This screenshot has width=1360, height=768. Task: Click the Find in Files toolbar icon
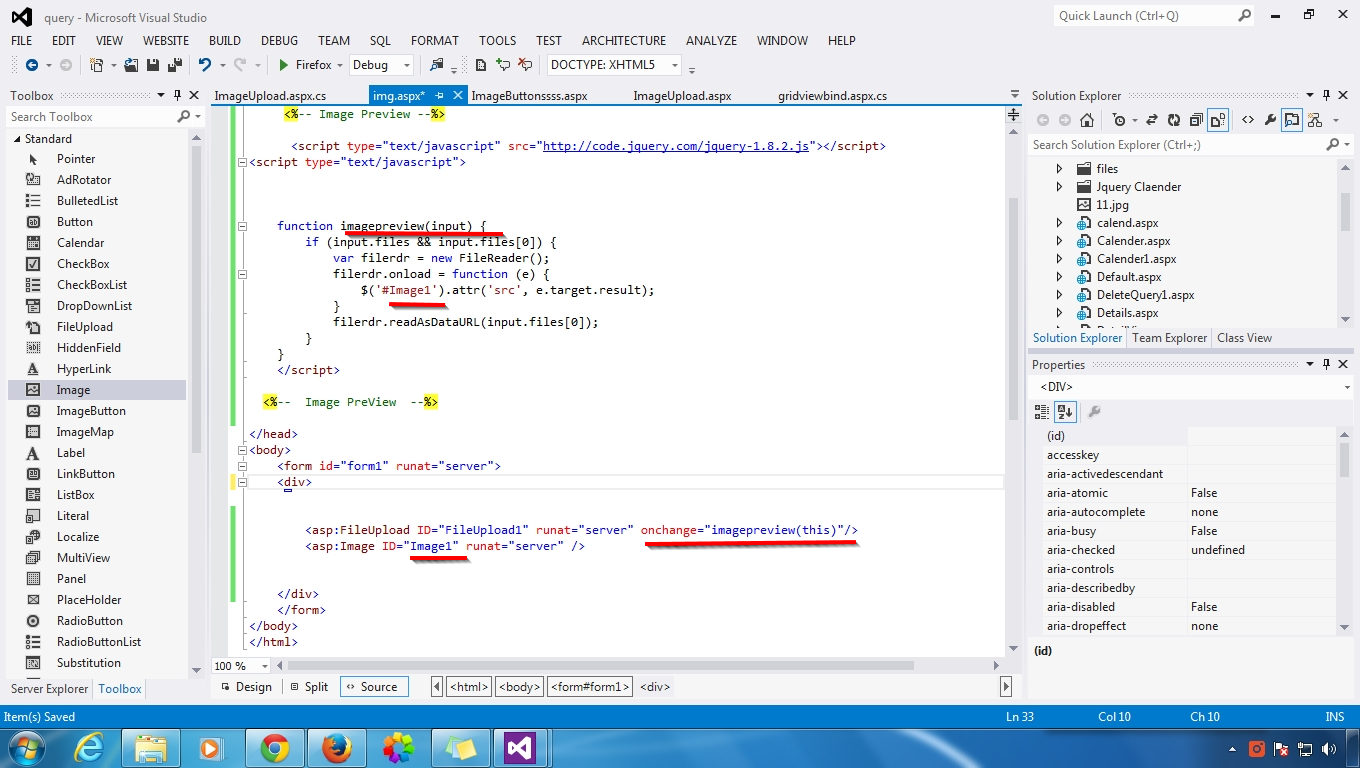click(436, 65)
